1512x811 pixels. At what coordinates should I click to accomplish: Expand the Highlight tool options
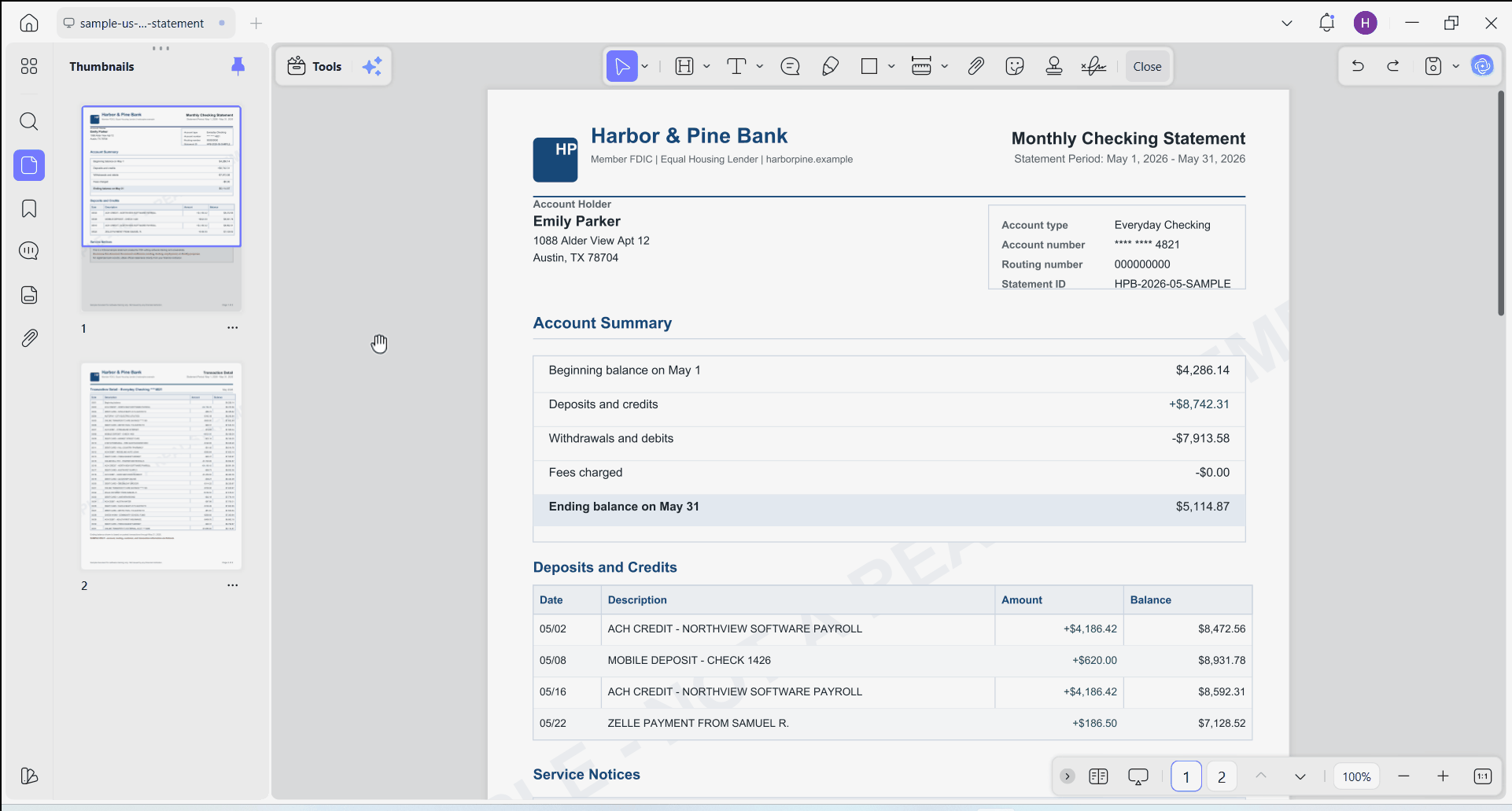[706, 66]
